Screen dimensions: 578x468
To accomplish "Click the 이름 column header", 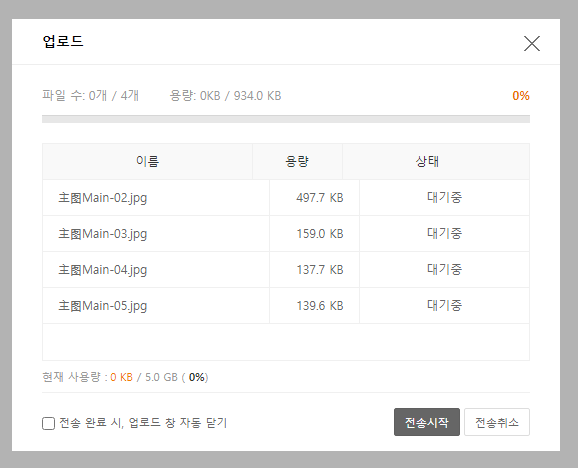I will 147,161.
